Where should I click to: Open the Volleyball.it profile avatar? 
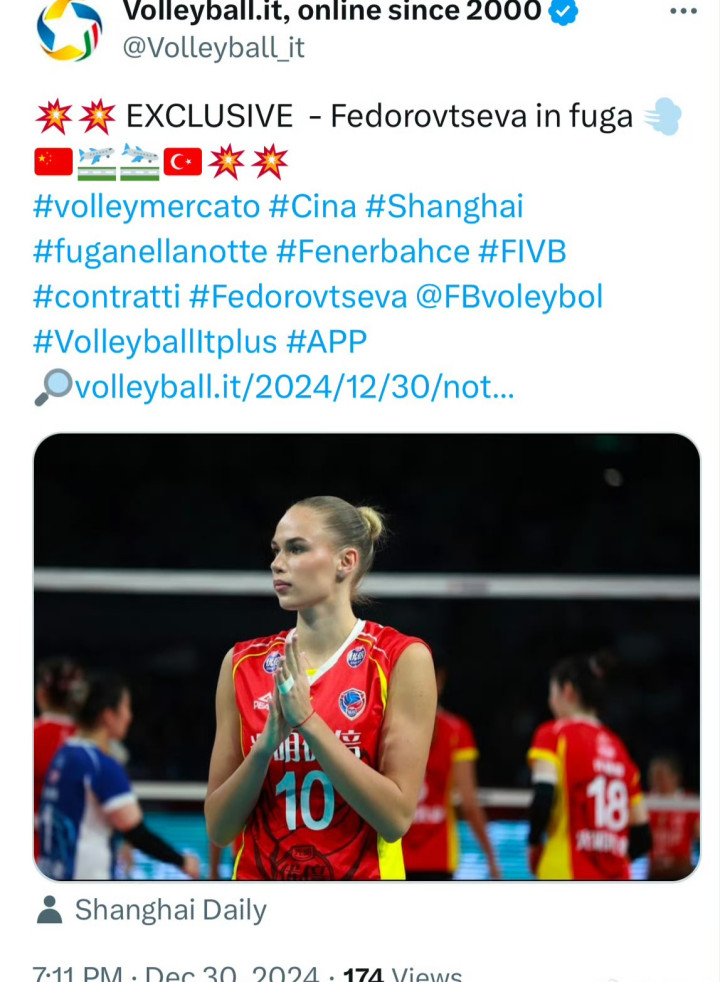tap(69, 28)
